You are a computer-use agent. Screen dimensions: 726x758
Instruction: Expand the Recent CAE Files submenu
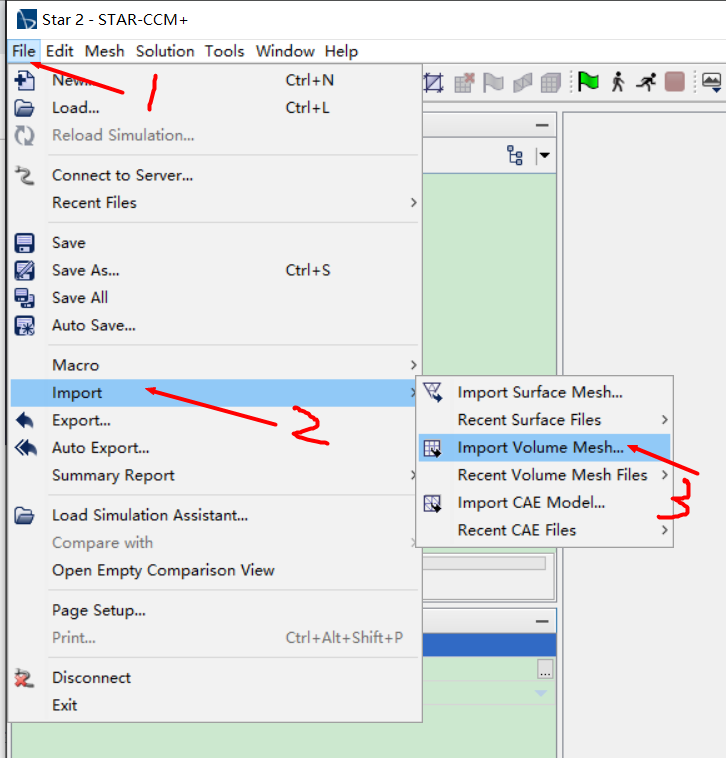[665, 530]
